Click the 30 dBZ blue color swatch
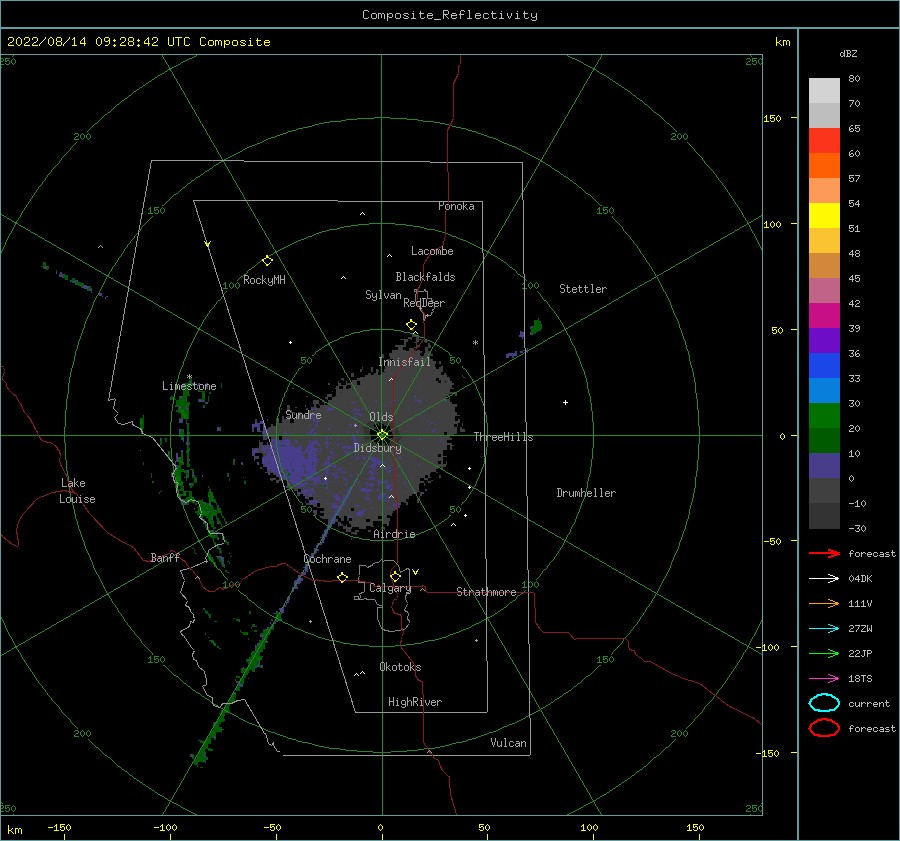 pyautogui.click(x=824, y=390)
